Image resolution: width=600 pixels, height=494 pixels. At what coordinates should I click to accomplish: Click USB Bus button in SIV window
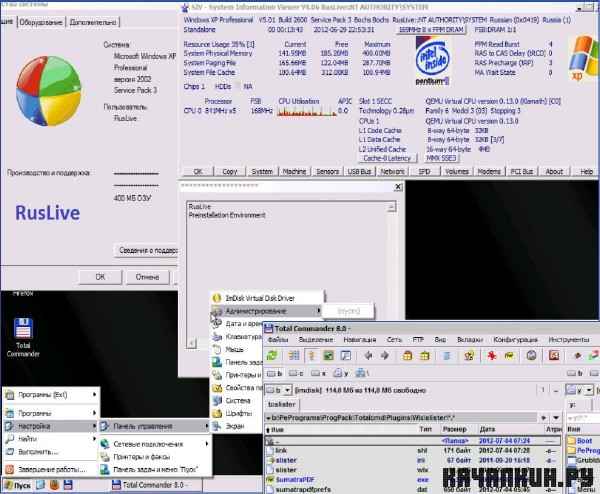pyautogui.click(x=359, y=171)
